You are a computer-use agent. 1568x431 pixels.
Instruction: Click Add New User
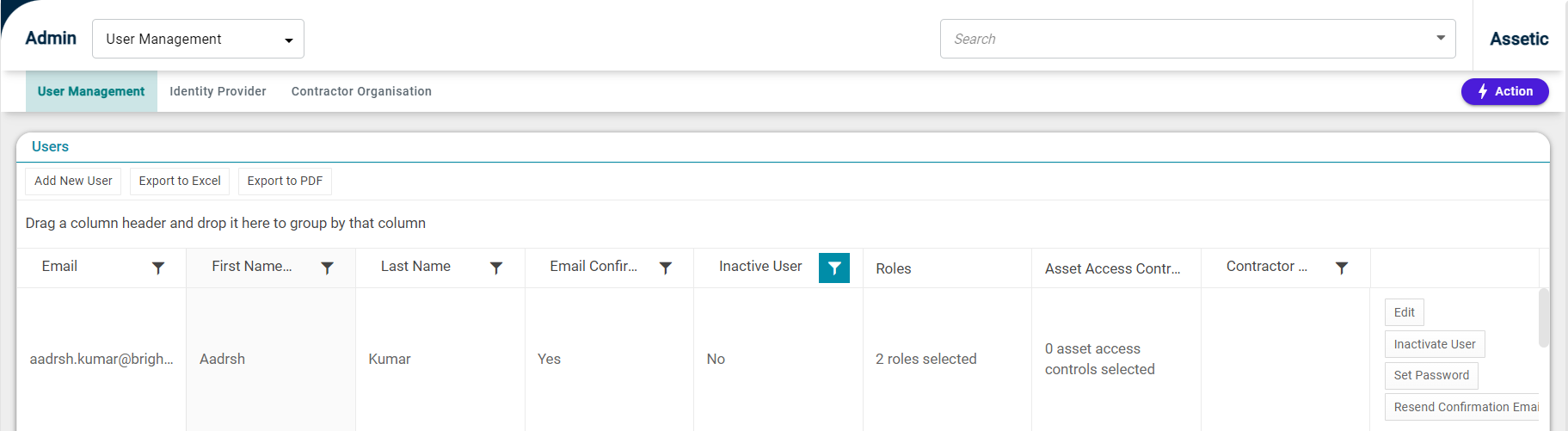coord(73,181)
